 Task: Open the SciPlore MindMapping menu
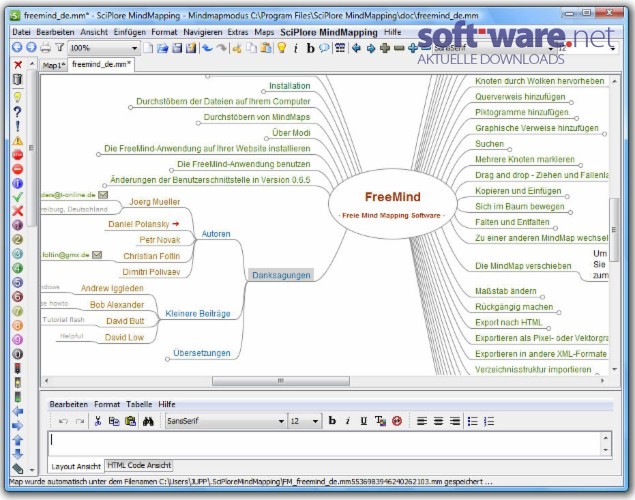329,32
